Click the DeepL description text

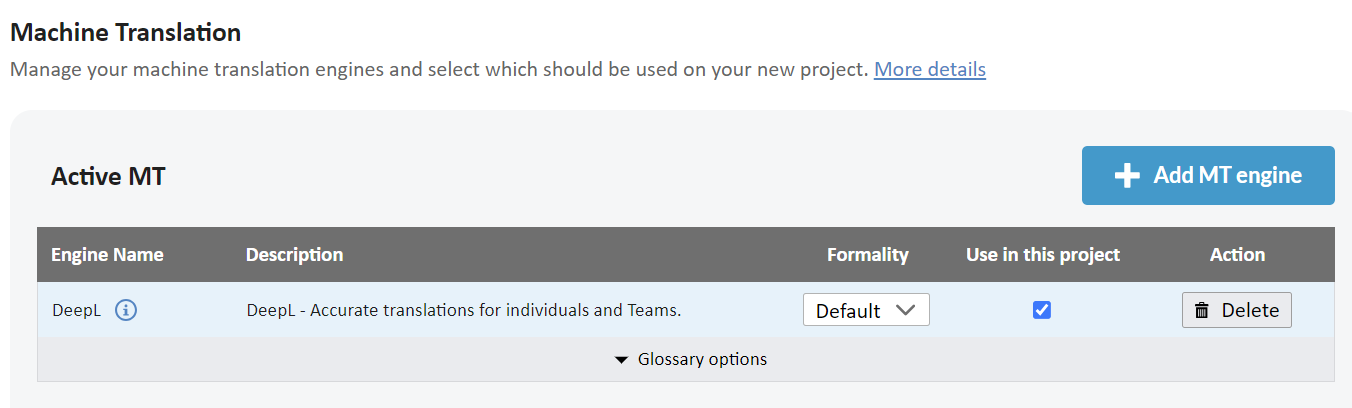coord(464,310)
